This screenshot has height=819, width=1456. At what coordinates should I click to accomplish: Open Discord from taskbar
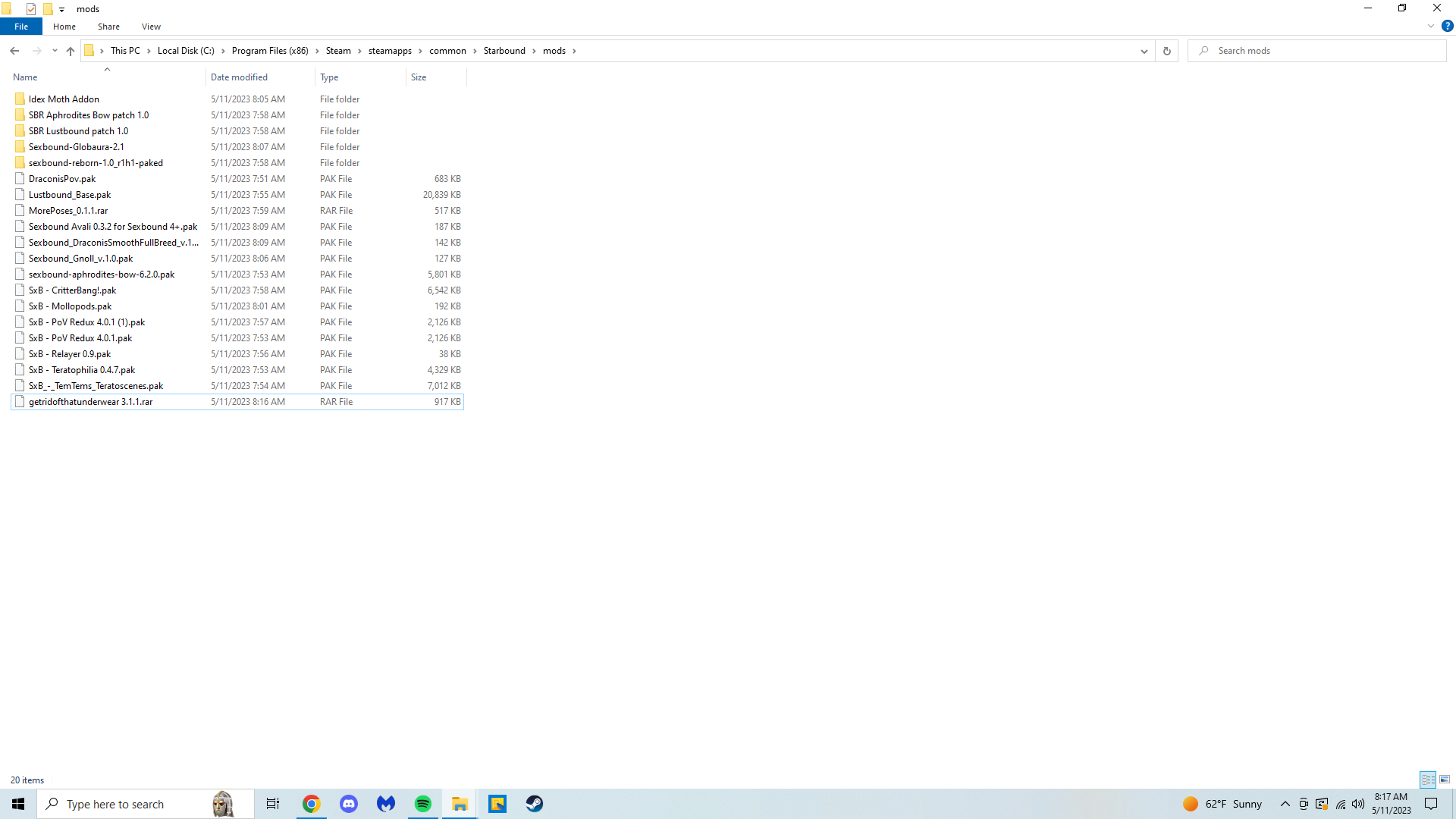[349, 804]
